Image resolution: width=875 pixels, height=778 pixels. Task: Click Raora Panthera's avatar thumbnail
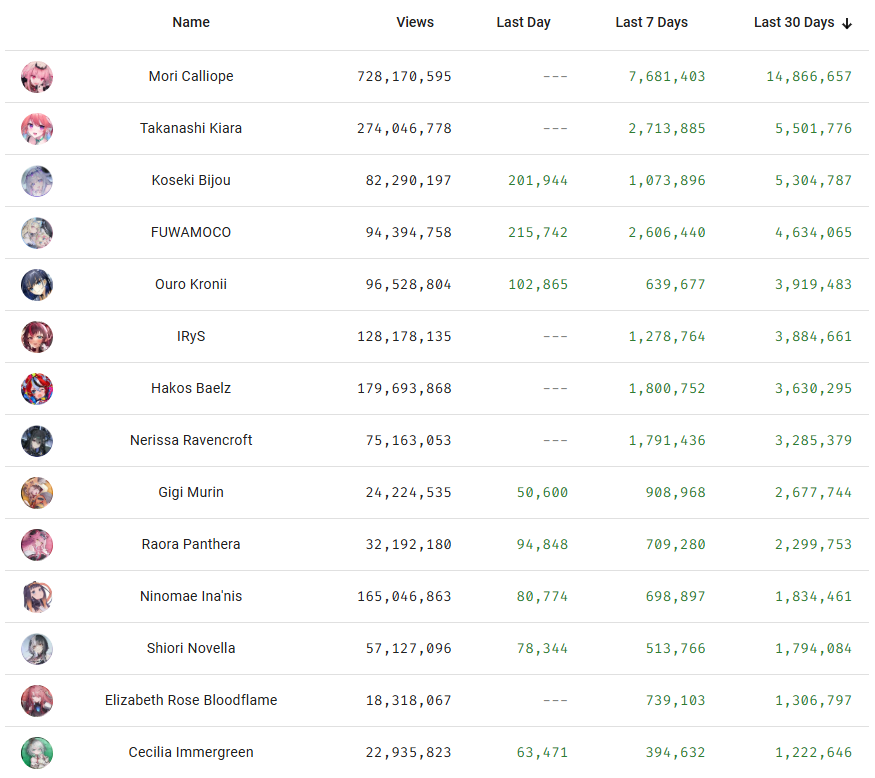coord(37,545)
